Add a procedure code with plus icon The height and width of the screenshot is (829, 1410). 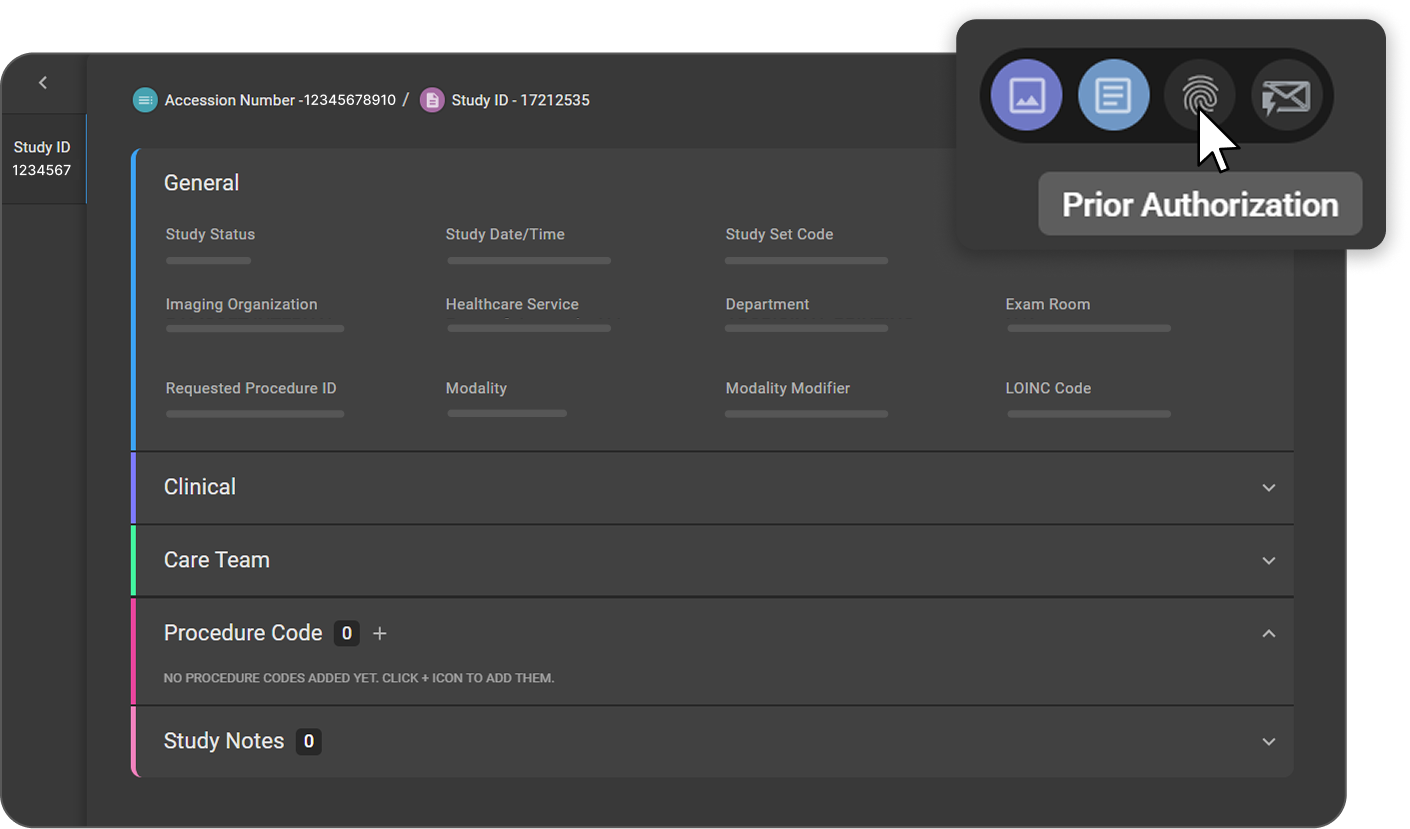tap(379, 633)
